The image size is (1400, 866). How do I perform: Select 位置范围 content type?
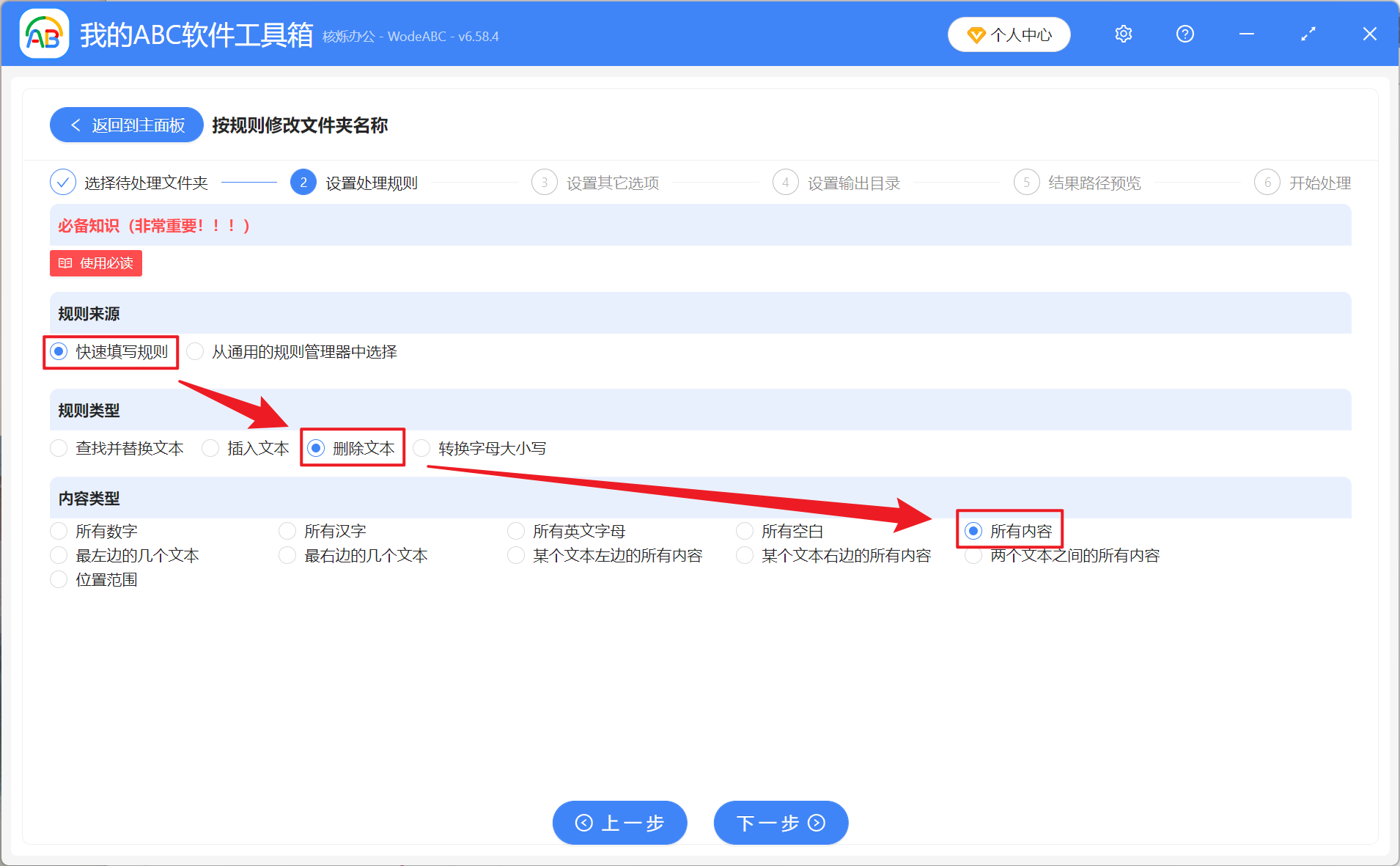(58, 579)
